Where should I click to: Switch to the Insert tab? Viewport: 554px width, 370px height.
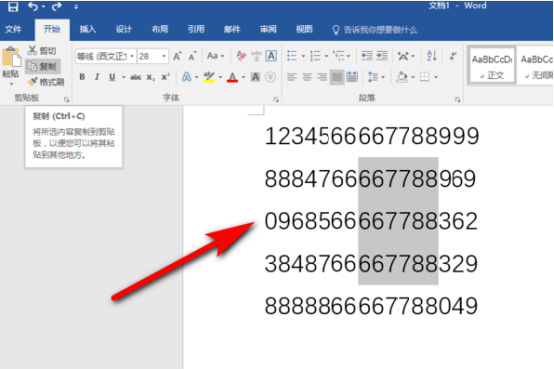[88, 29]
